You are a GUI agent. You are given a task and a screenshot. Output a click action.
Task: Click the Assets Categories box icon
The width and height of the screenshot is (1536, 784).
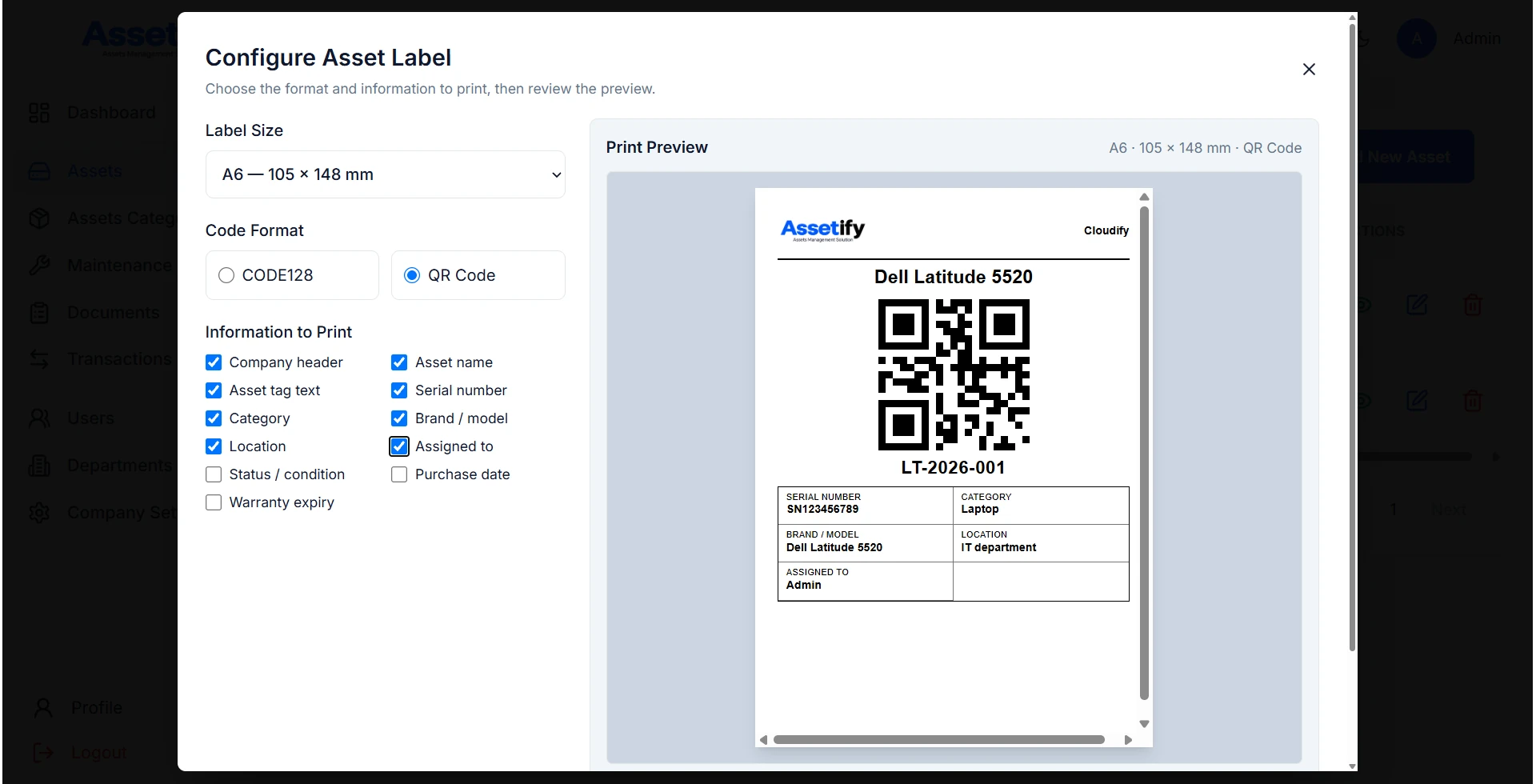(x=39, y=218)
